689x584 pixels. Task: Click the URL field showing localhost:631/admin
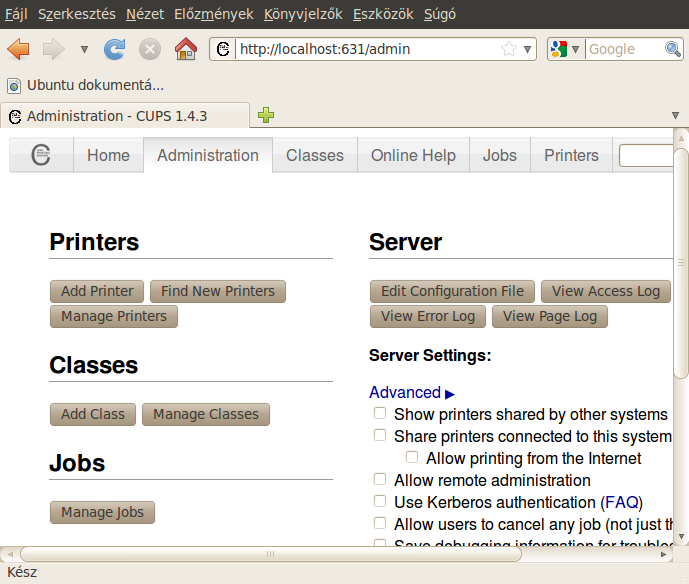pyautogui.click(x=368, y=49)
